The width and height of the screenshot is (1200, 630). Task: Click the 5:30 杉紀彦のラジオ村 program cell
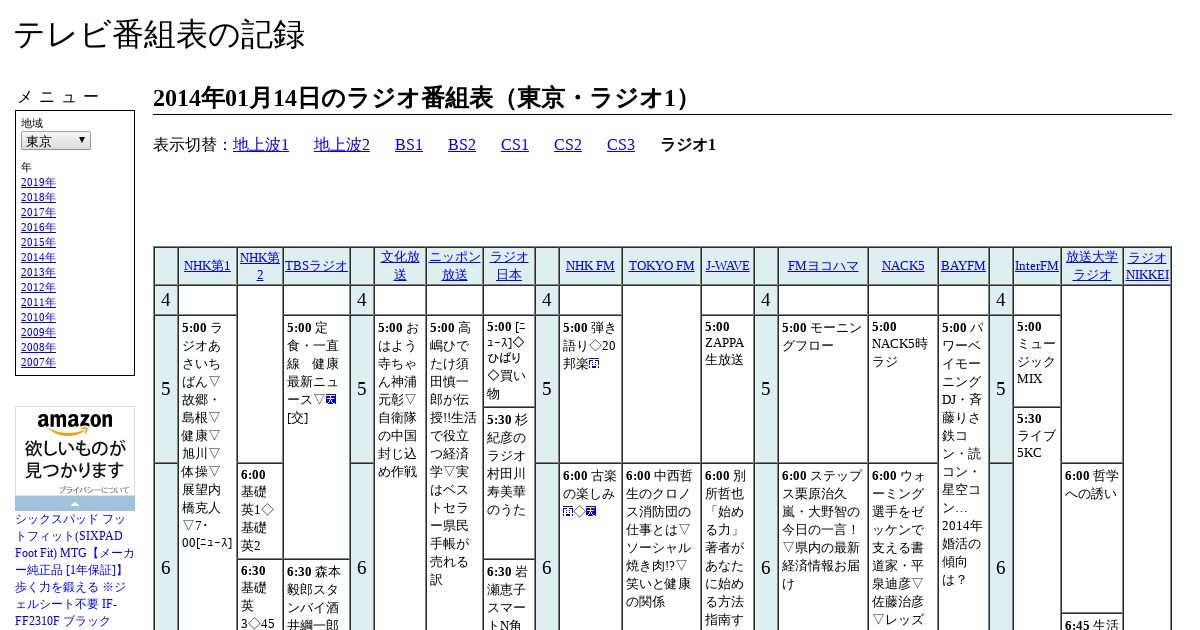click(x=509, y=482)
